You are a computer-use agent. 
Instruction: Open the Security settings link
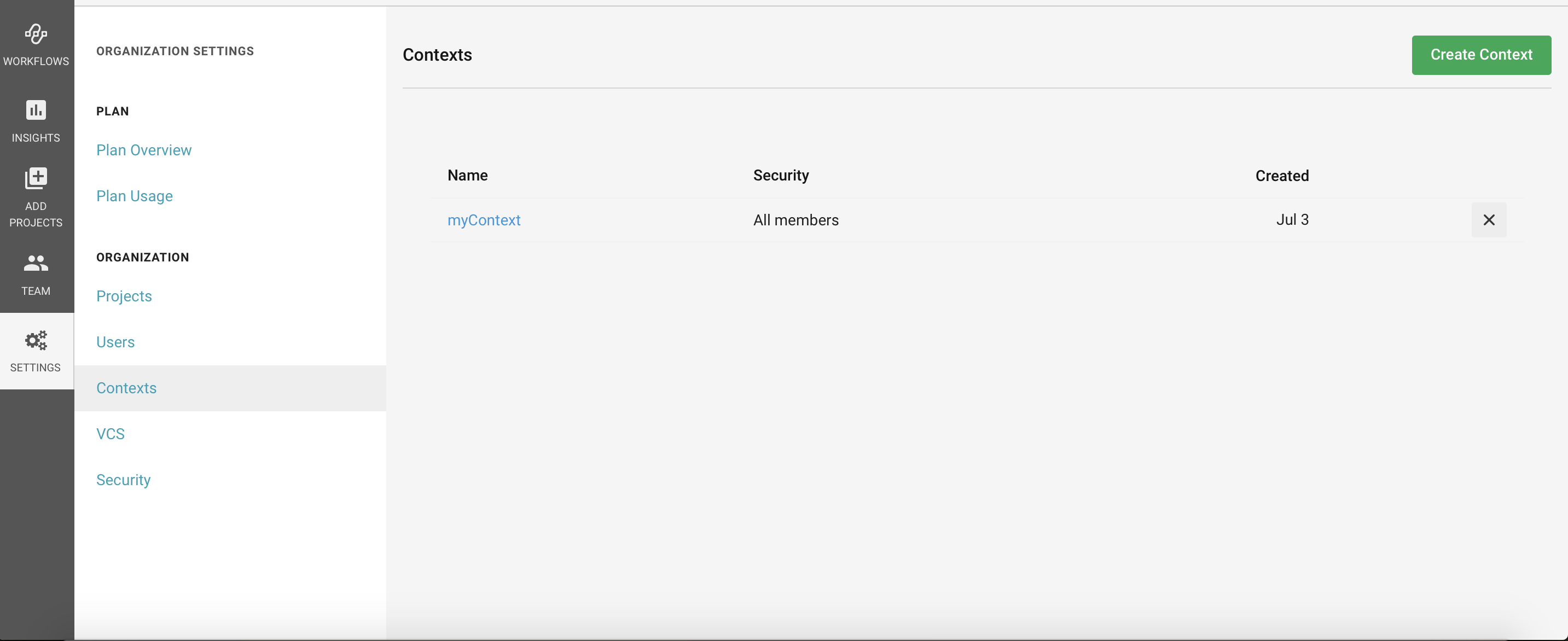[124, 480]
